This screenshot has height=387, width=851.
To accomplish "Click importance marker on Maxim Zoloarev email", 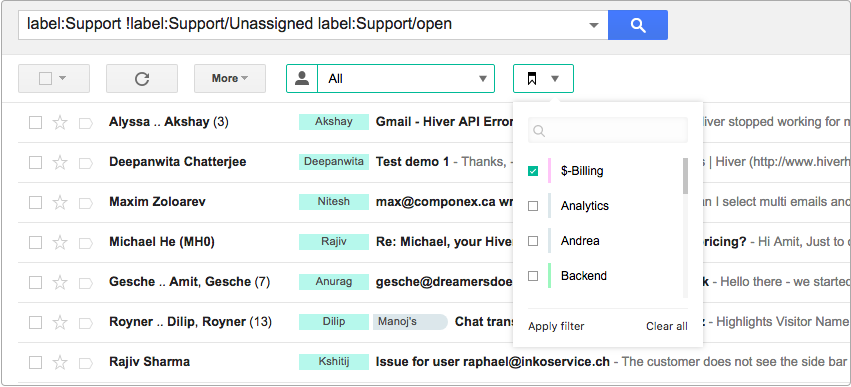I will point(86,203).
